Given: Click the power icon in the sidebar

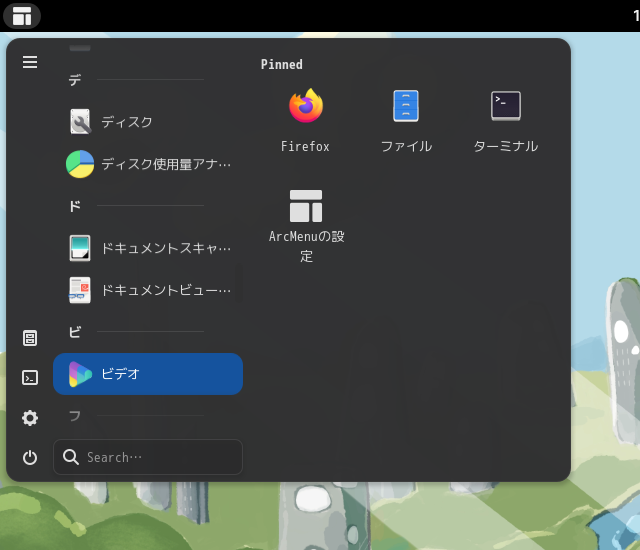Looking at the screenshot, I should click(x=30, y=457).
